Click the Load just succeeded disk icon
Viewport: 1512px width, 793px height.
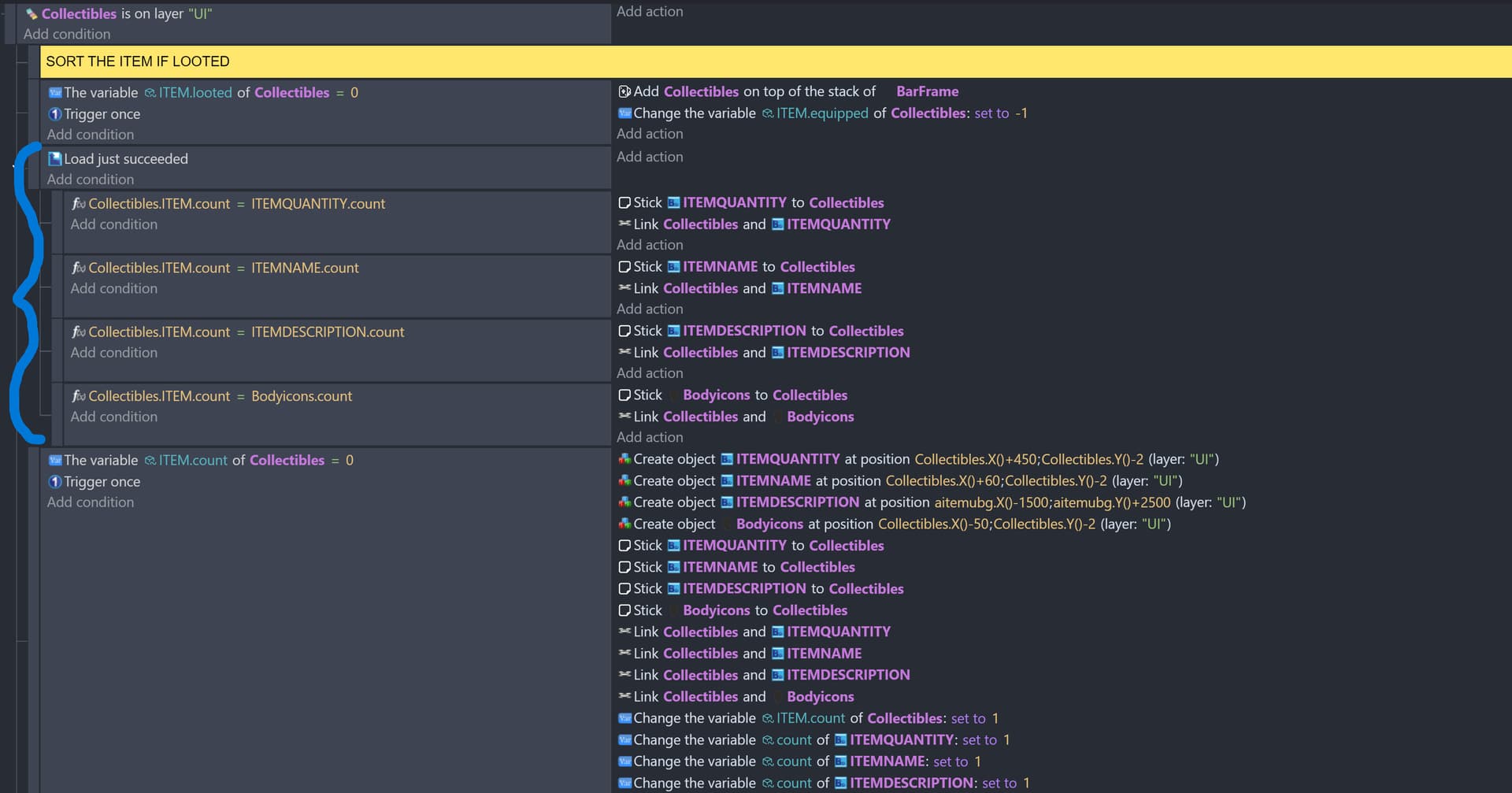pos(55,159)
